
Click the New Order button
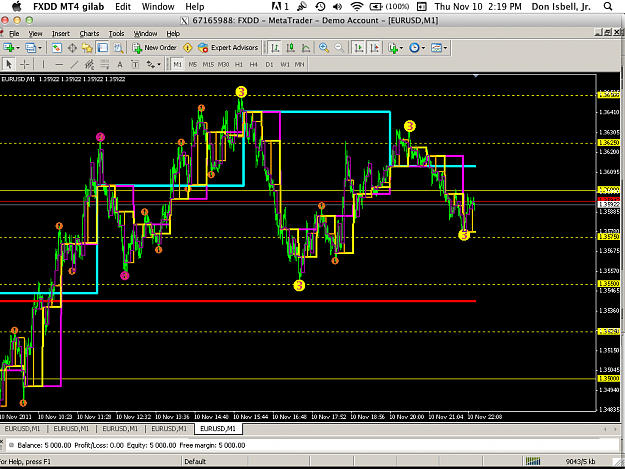pyautogui.click(x=154, y=48)
